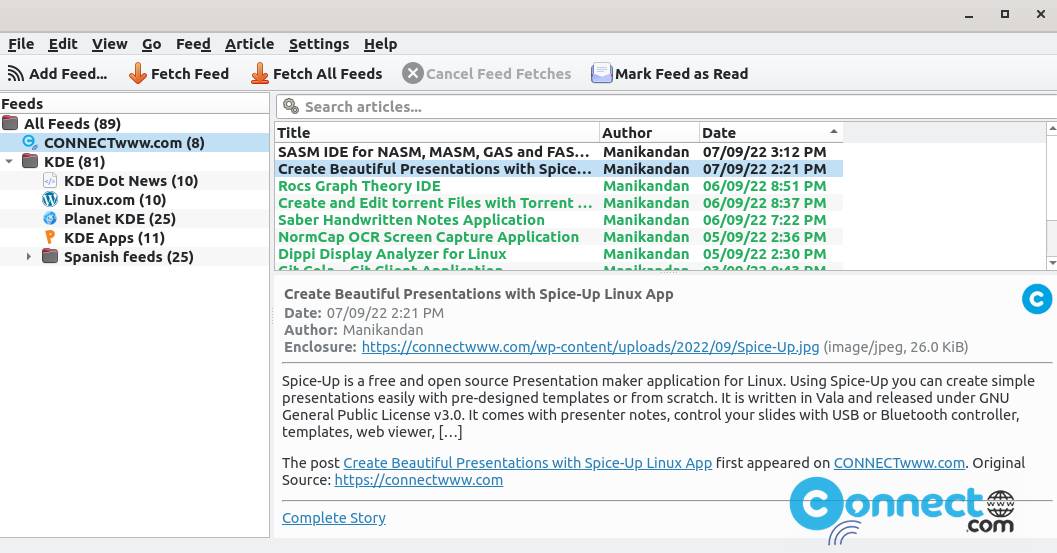The width and height of the screenshot is (1057, 553).
Task: Click date cell 05/09/22 2:36 PM
Action: pyautogui.click(x=764, y=237)
